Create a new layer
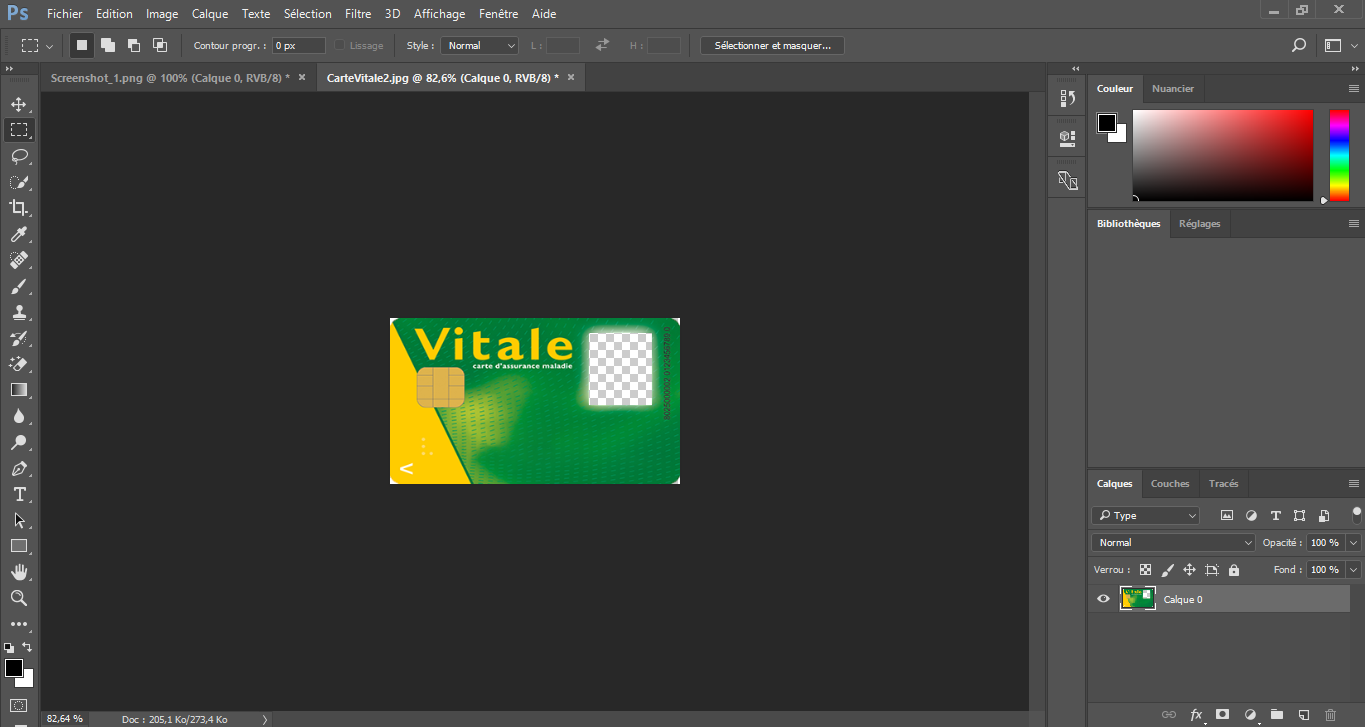Image resolution: width=1365 pixels, height=727 pixels. (1303, 714)
